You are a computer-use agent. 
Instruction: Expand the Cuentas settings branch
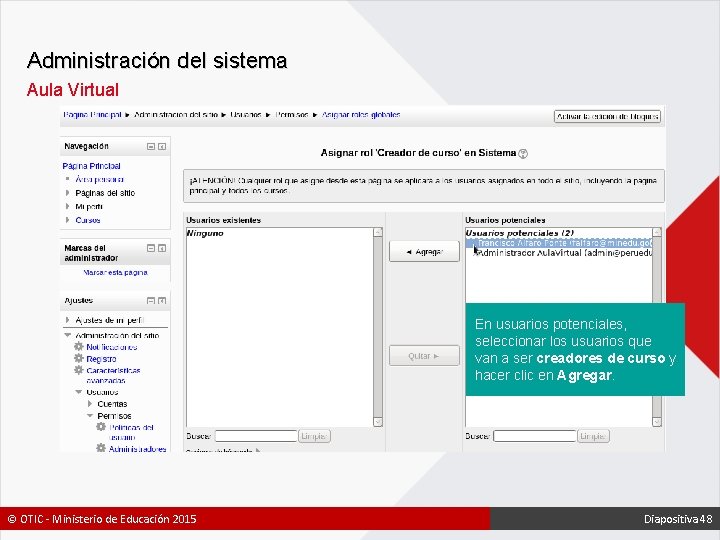(90, 404)
